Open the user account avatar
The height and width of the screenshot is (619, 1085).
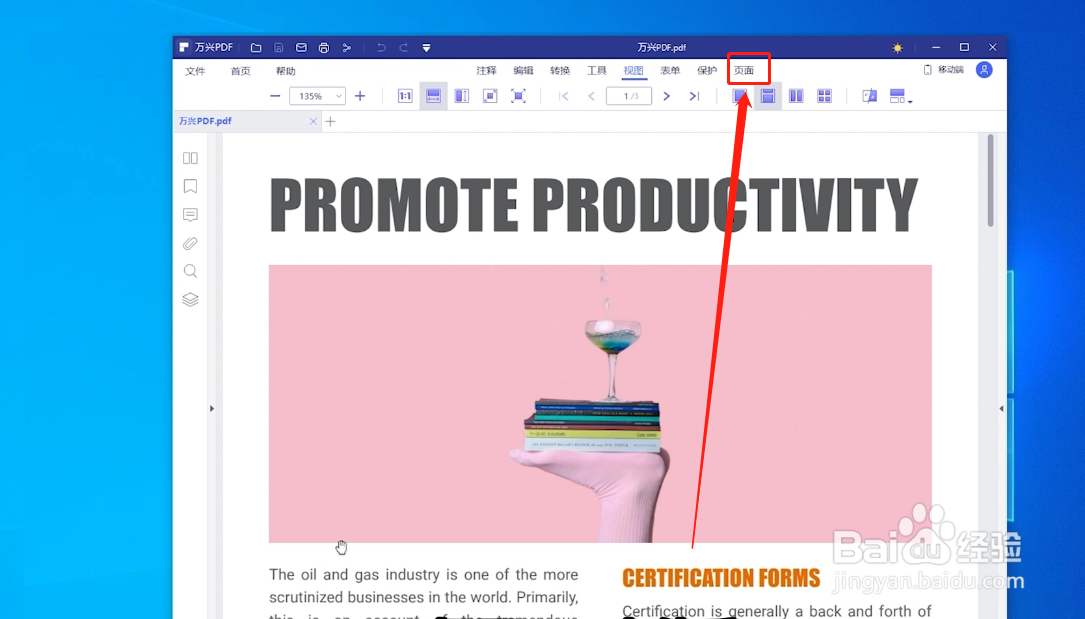tap(984, 70)
